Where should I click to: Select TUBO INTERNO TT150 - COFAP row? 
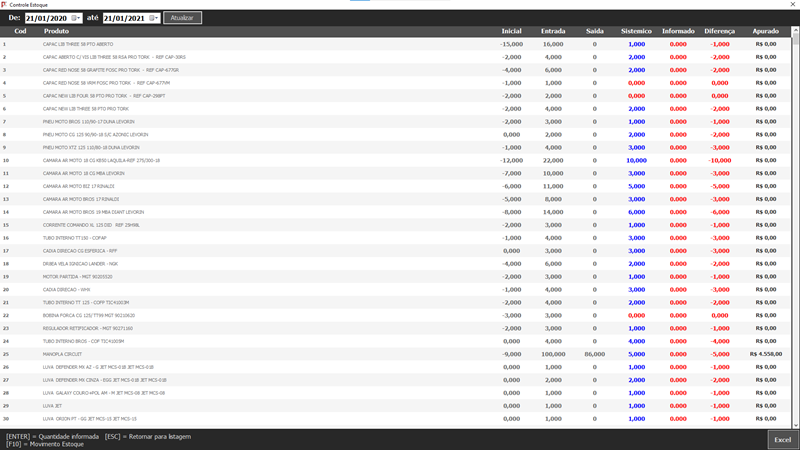395,238
